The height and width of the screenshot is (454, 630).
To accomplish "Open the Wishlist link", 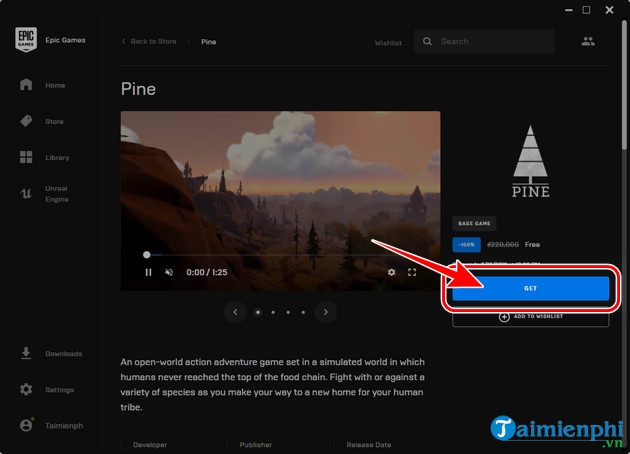I will [388, 43].
